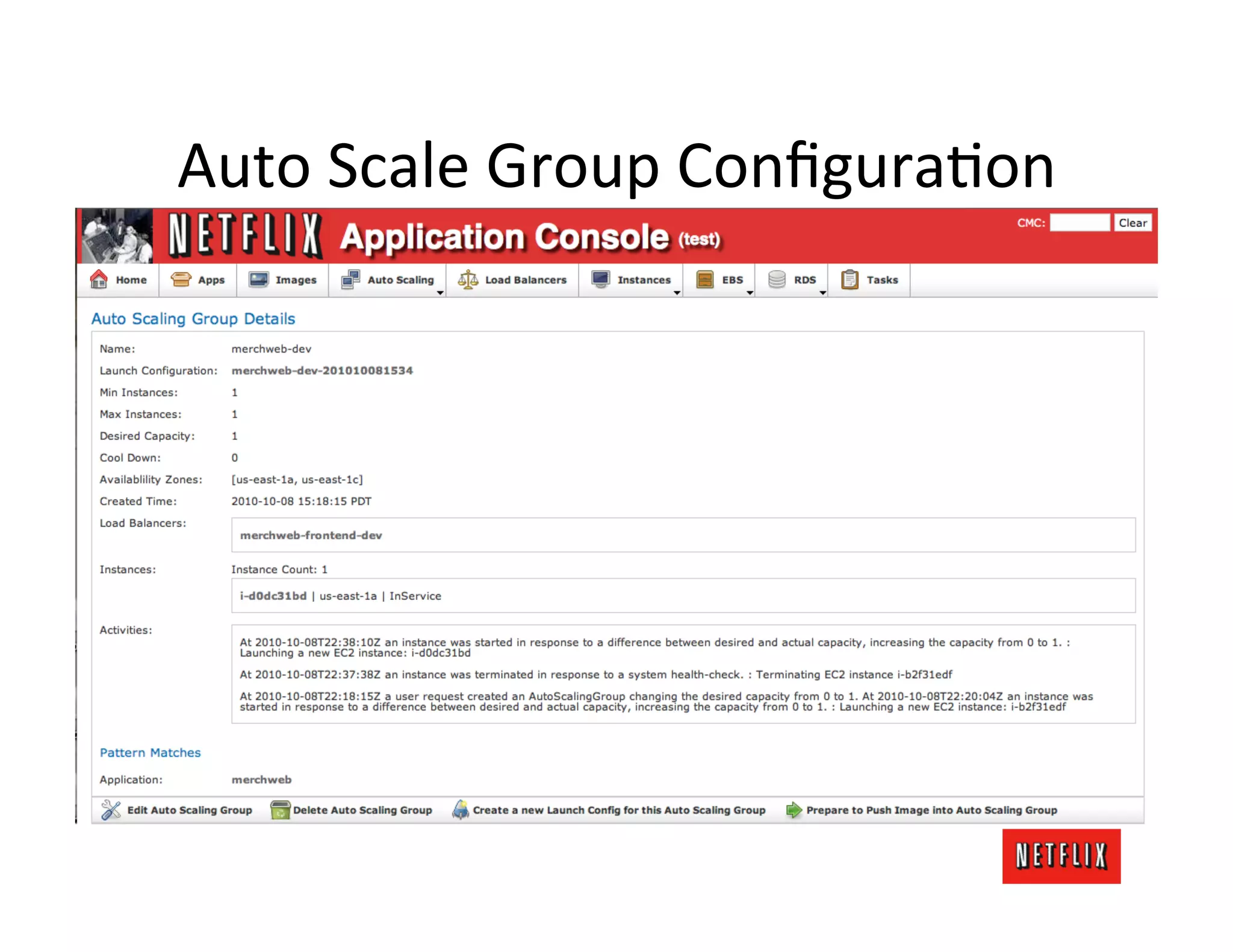Click the Clear button next to CMC
The height and width of the screenshot is (952, 1233).
1132,223
